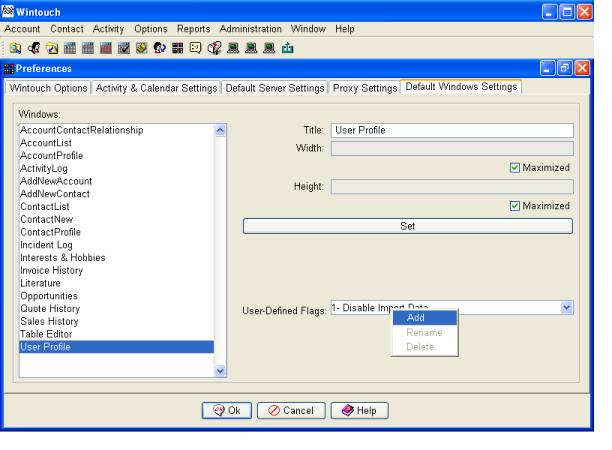
Task: Open the Administration menu
Action: tap(251, 29)
